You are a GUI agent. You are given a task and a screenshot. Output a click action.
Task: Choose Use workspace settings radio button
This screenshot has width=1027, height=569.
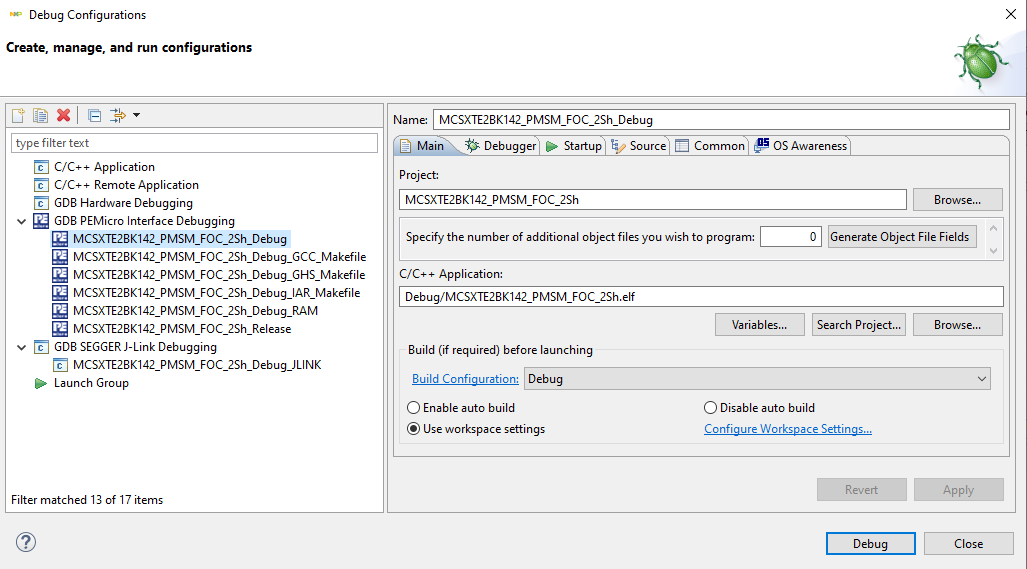click(x=414, y=429)
